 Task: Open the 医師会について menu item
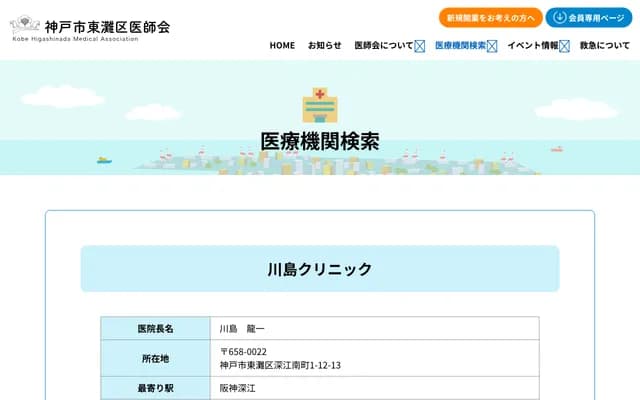(384, 45)
